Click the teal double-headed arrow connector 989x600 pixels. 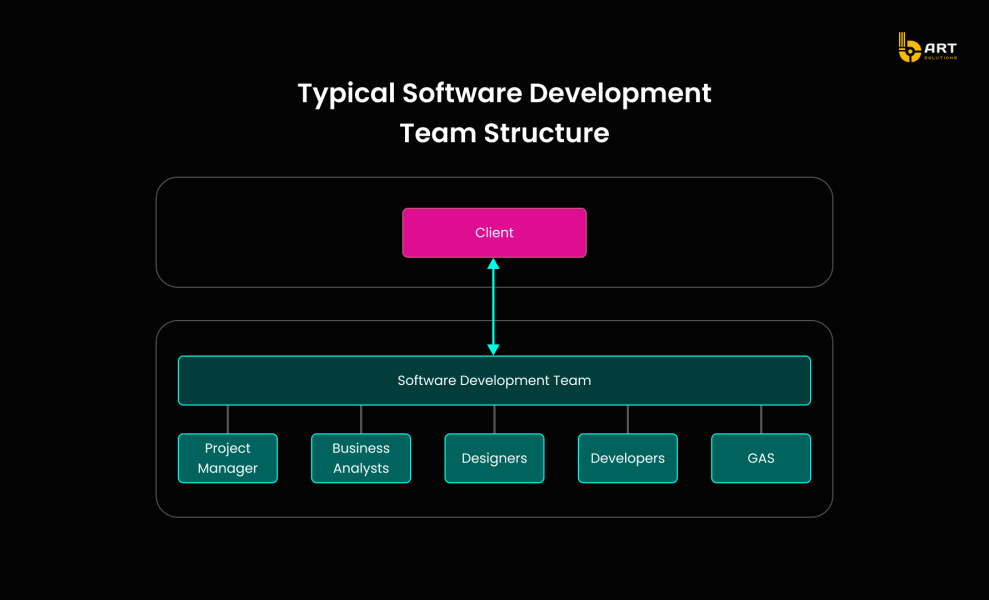click(x=493, y=305)
